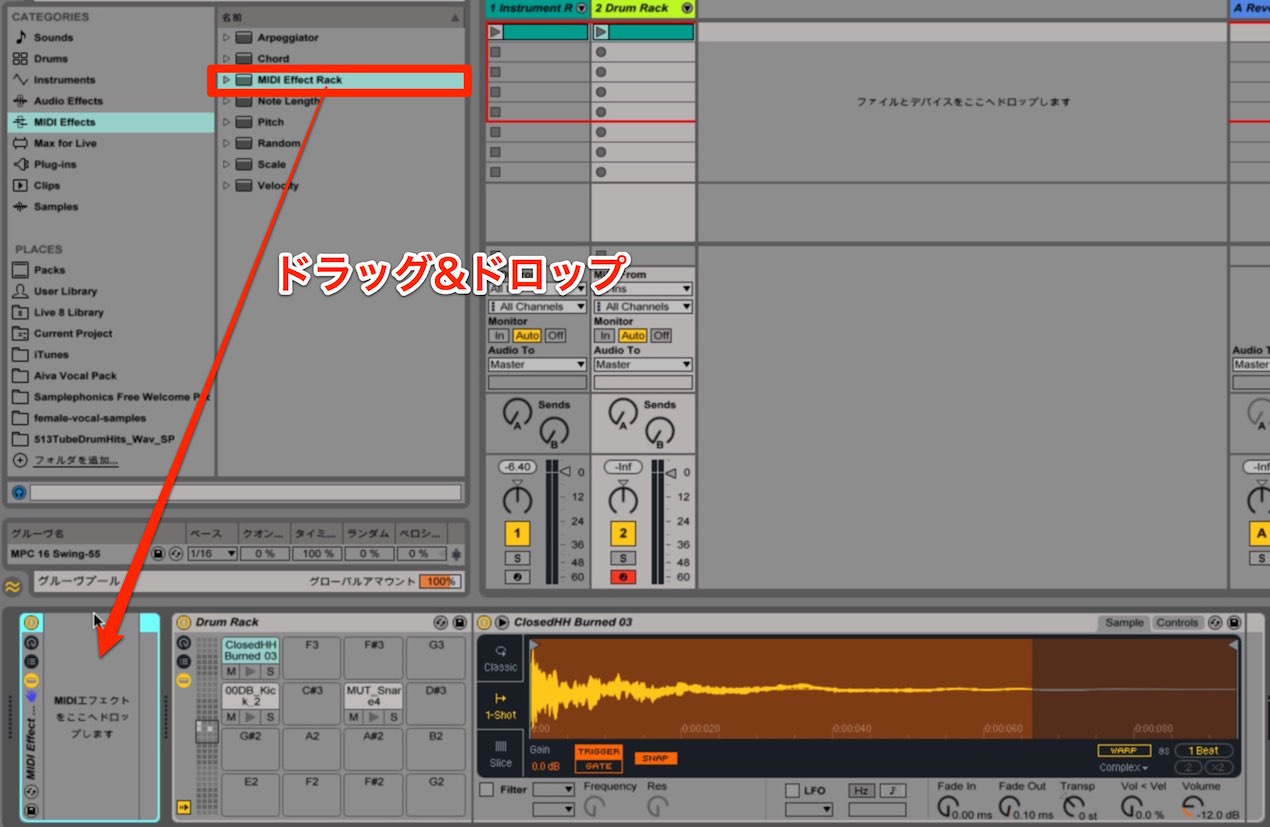Screen dimensions: 1270x827
Task: Click the Trigger button
Action: tap(598, 751)
